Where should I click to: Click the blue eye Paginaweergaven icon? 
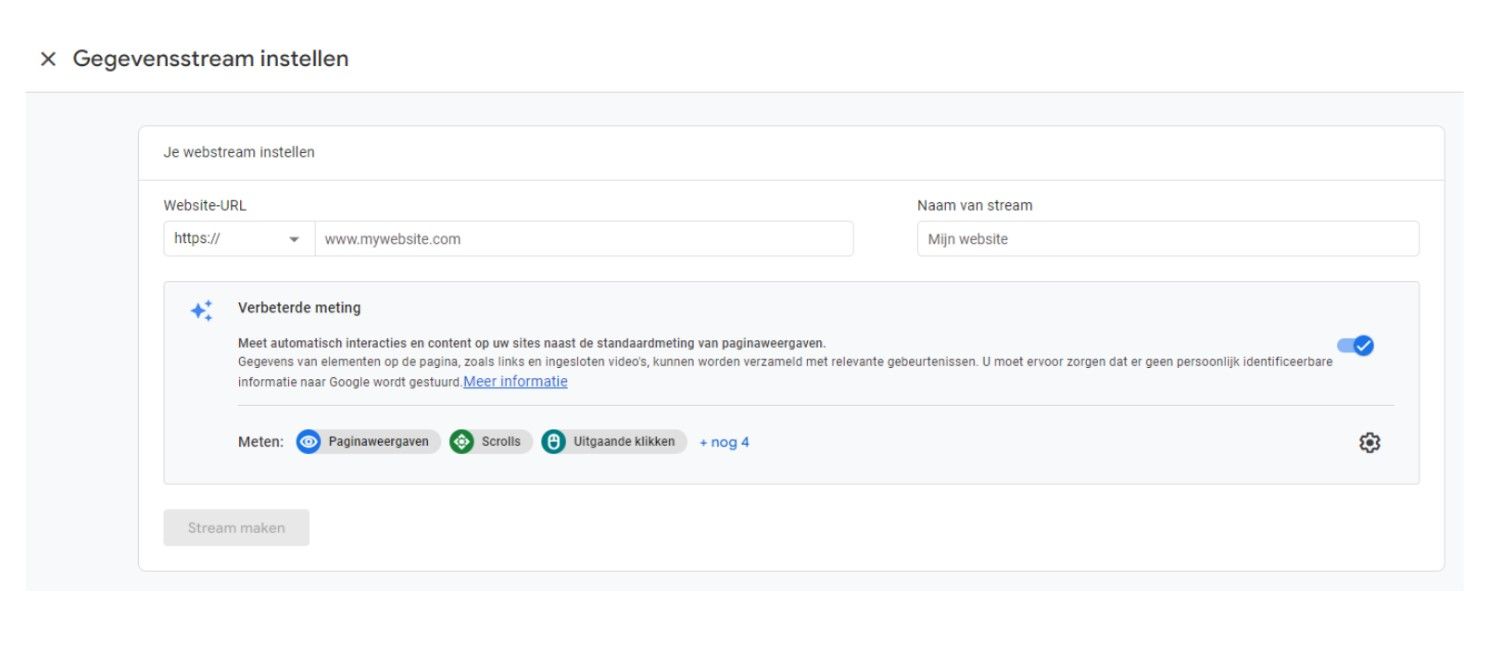tap(308, 442)
